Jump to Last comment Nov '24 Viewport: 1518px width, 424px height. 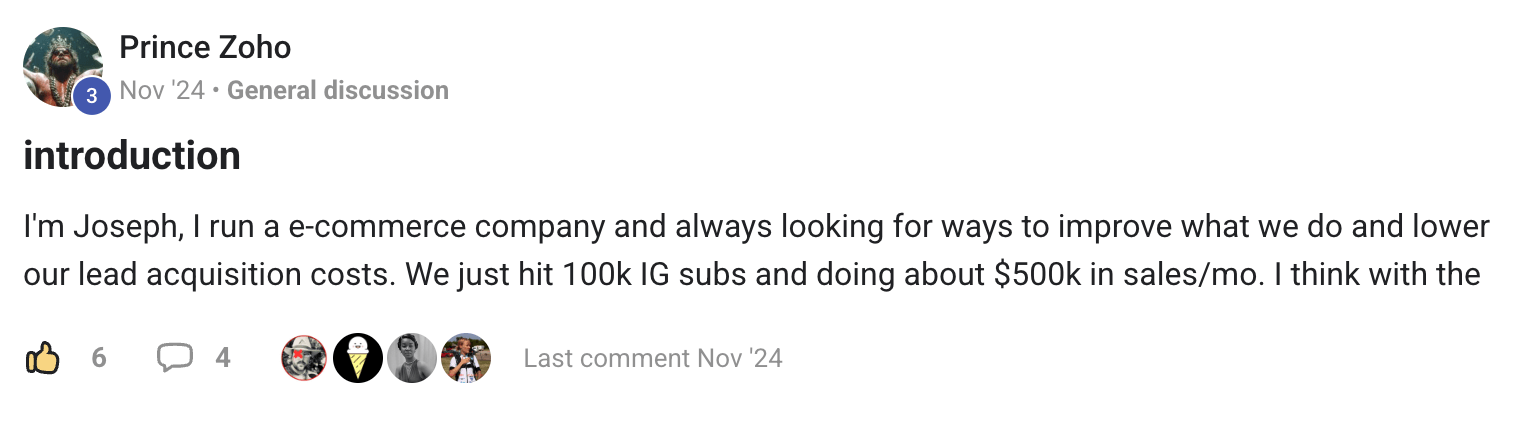653,358
